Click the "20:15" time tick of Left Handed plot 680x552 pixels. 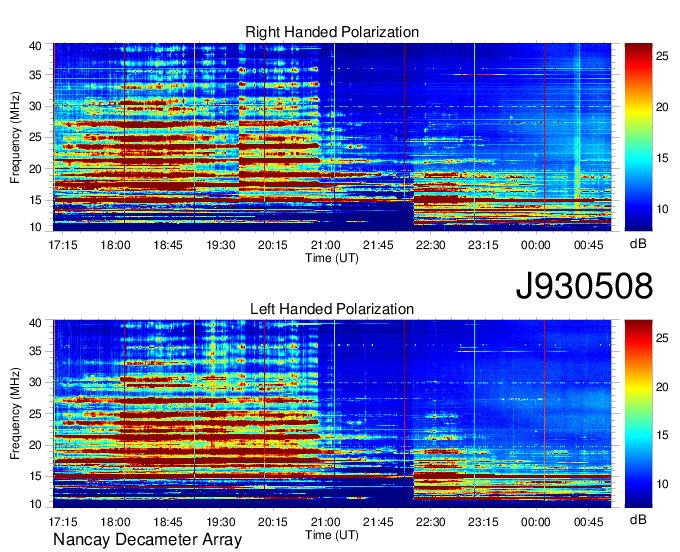coord(273,522)
